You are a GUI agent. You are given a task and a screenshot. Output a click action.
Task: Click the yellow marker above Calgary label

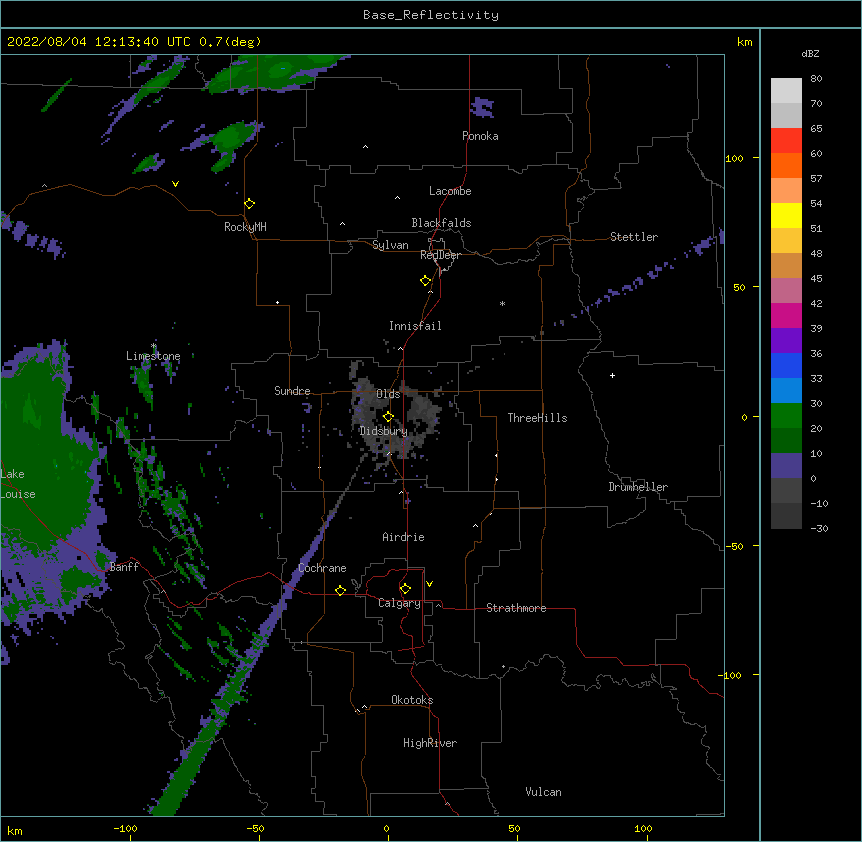click(405, 589)
